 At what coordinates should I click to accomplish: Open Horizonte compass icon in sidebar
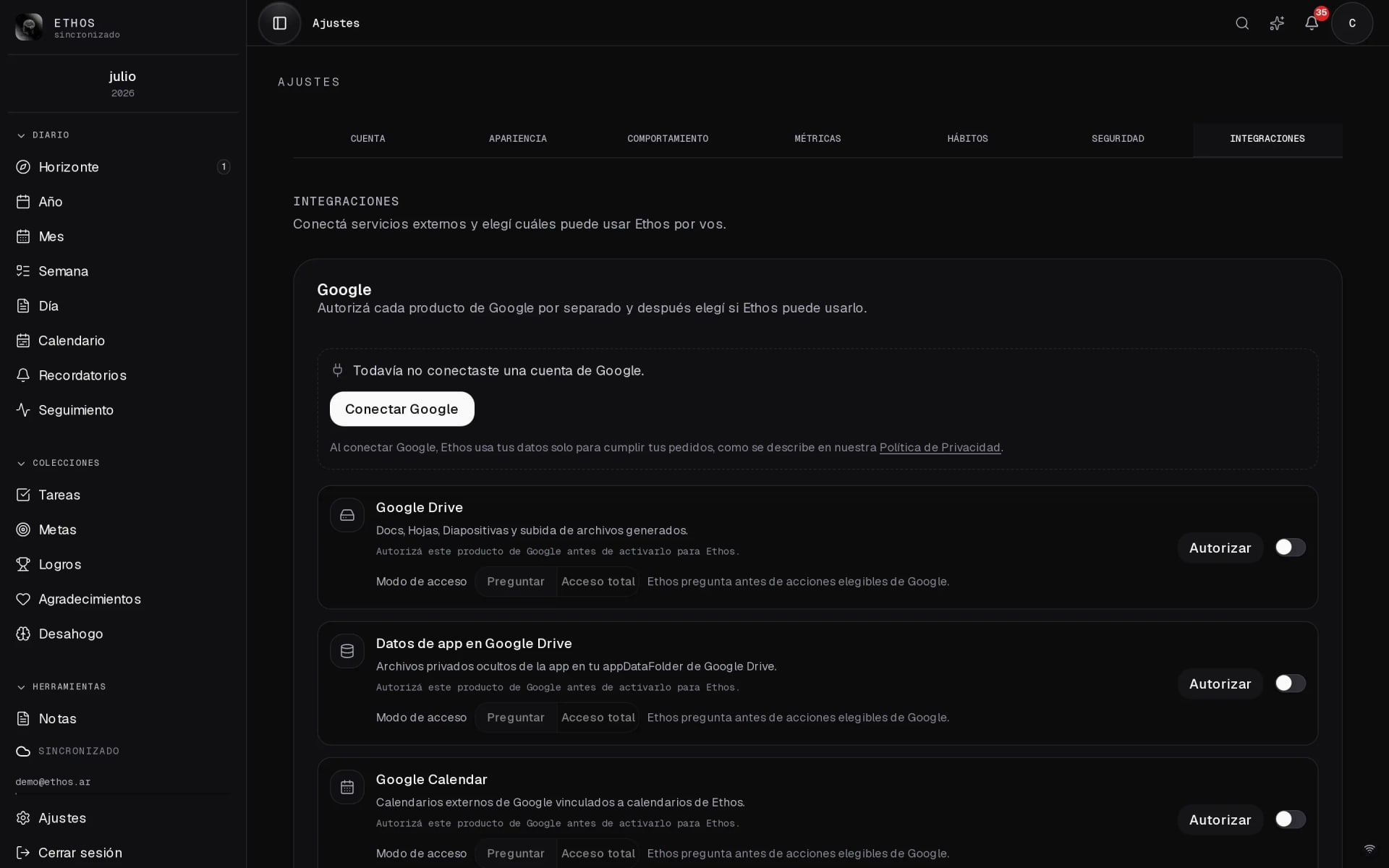coord(23,167)
